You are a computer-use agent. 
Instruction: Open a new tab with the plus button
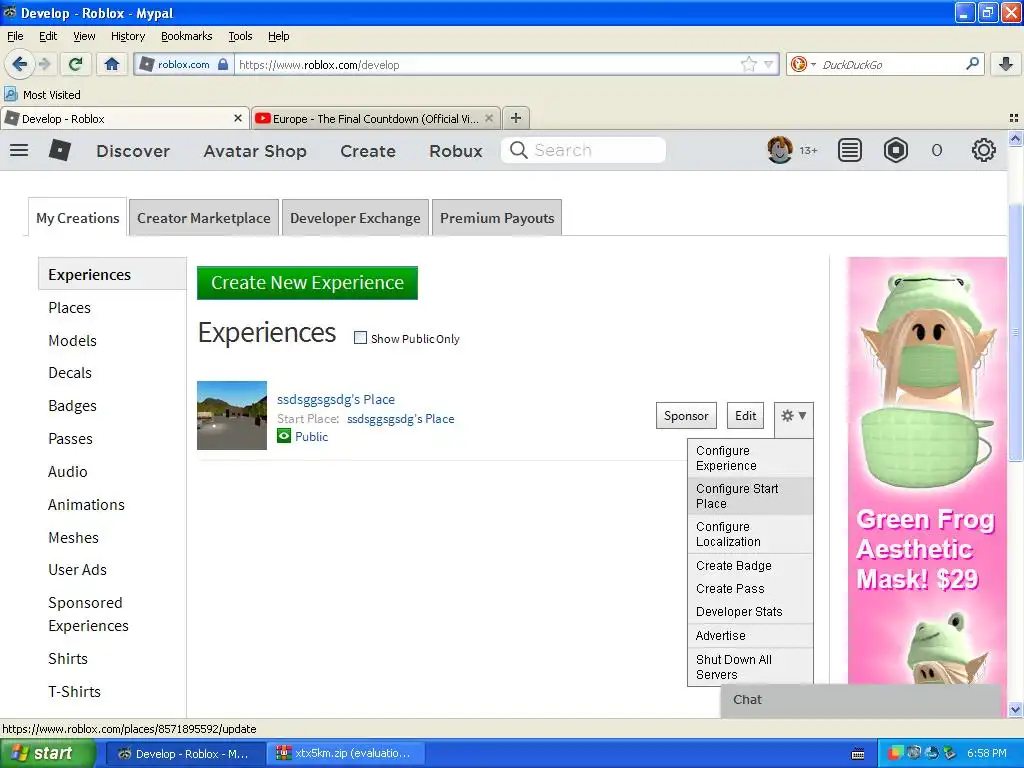(x=516, y=118)
